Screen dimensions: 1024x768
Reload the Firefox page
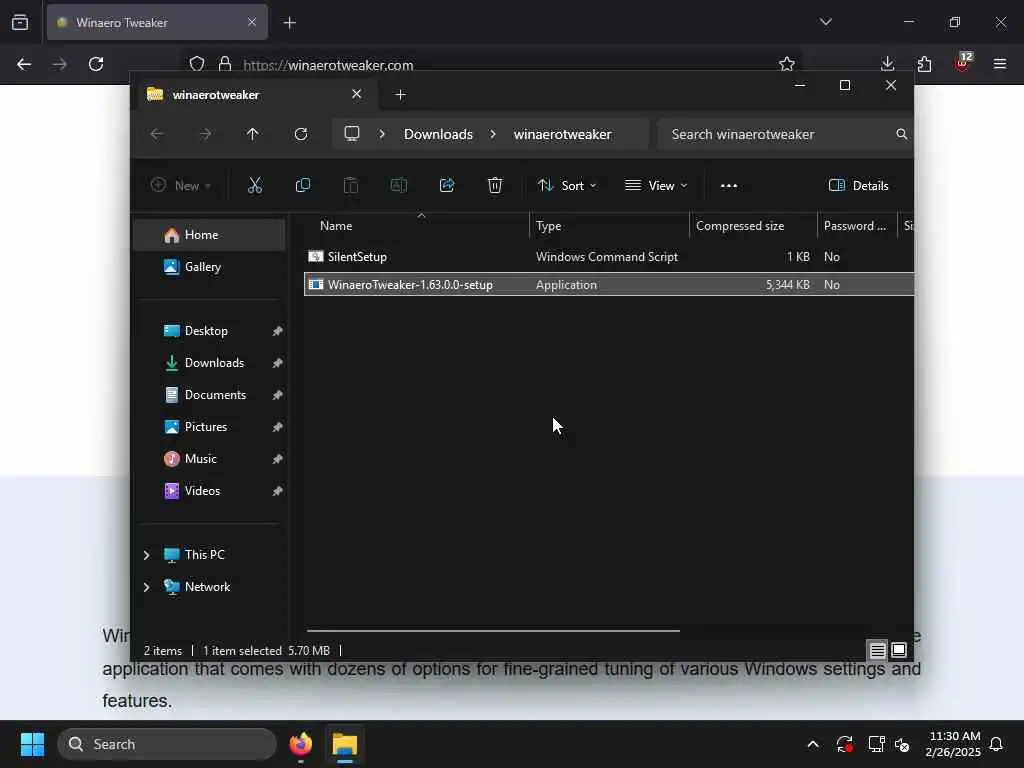(96, 64)
